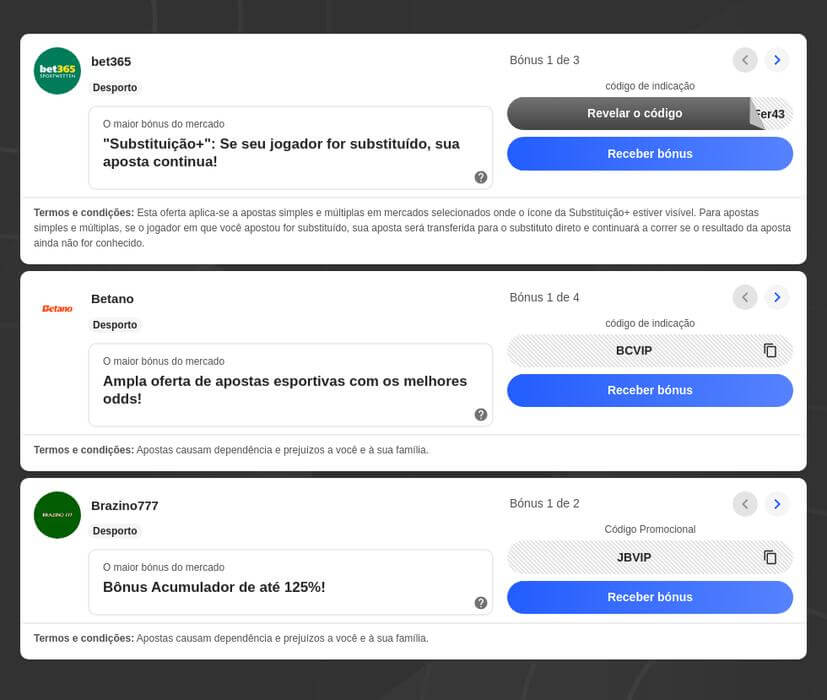Open the help question mark on the Betano offer
The image size is (827, 700).
(x=481, y=413)
